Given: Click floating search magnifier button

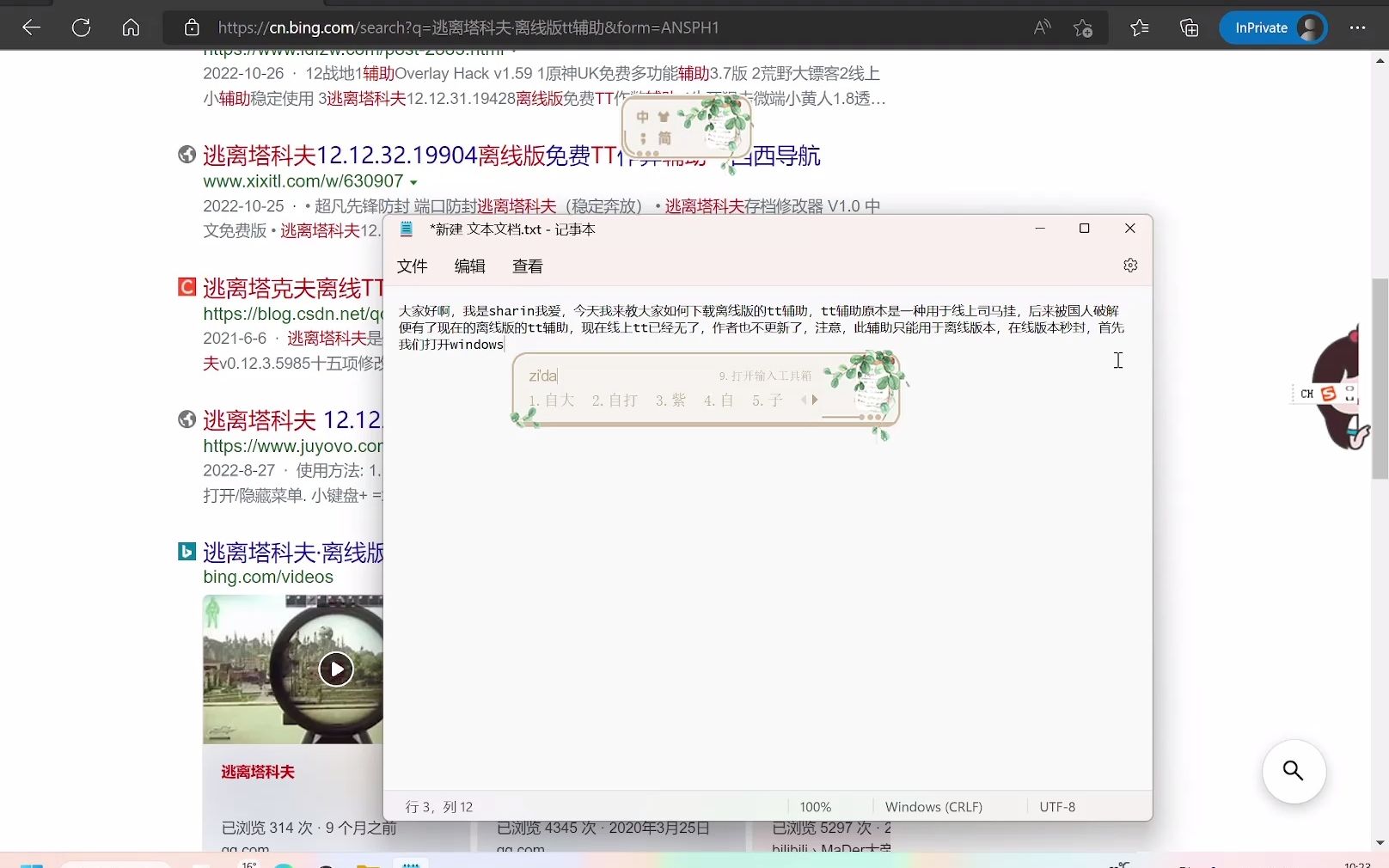Looking at the screenshot, I should tap(1294, 771).
